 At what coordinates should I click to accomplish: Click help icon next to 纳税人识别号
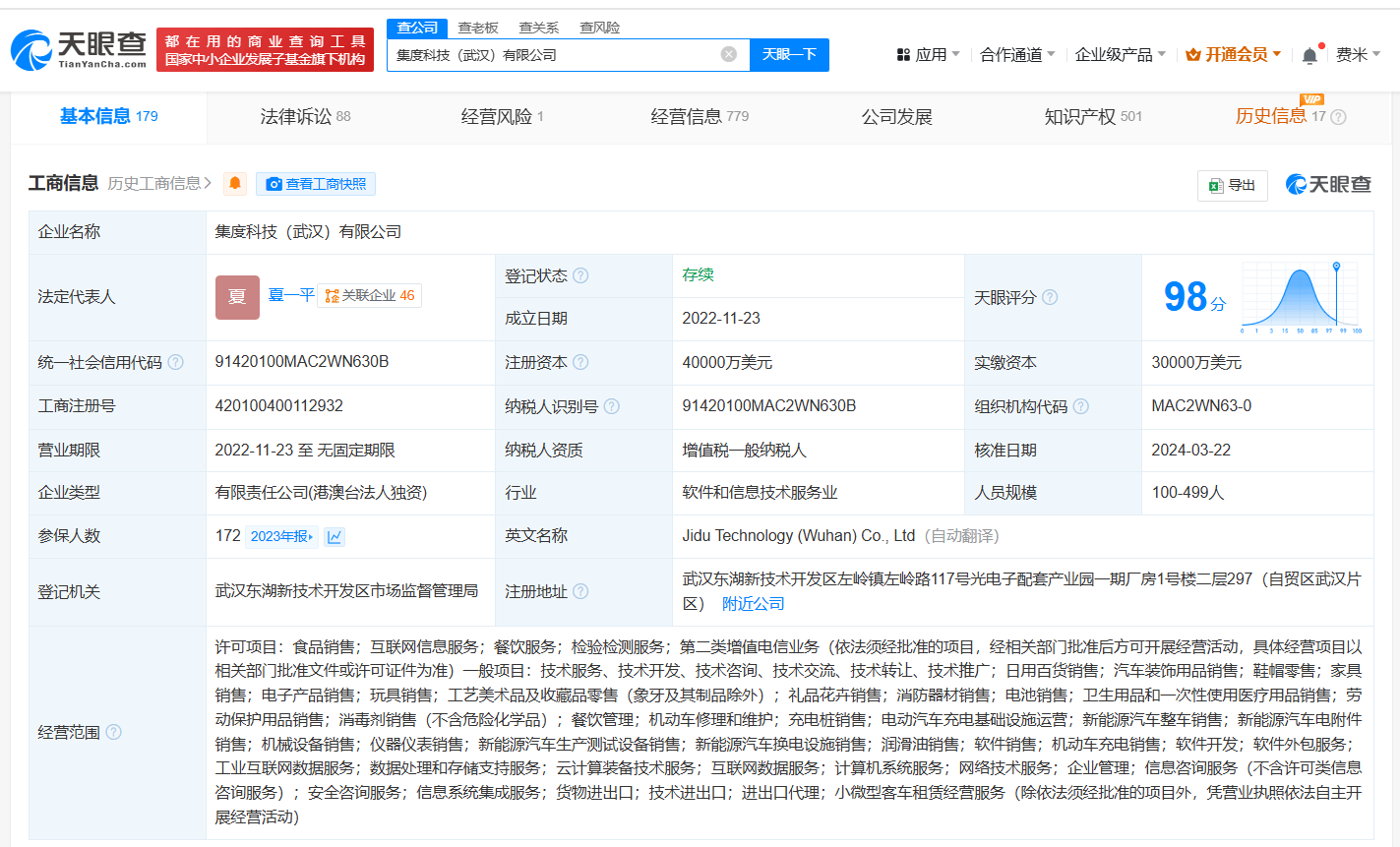point(612,405)
